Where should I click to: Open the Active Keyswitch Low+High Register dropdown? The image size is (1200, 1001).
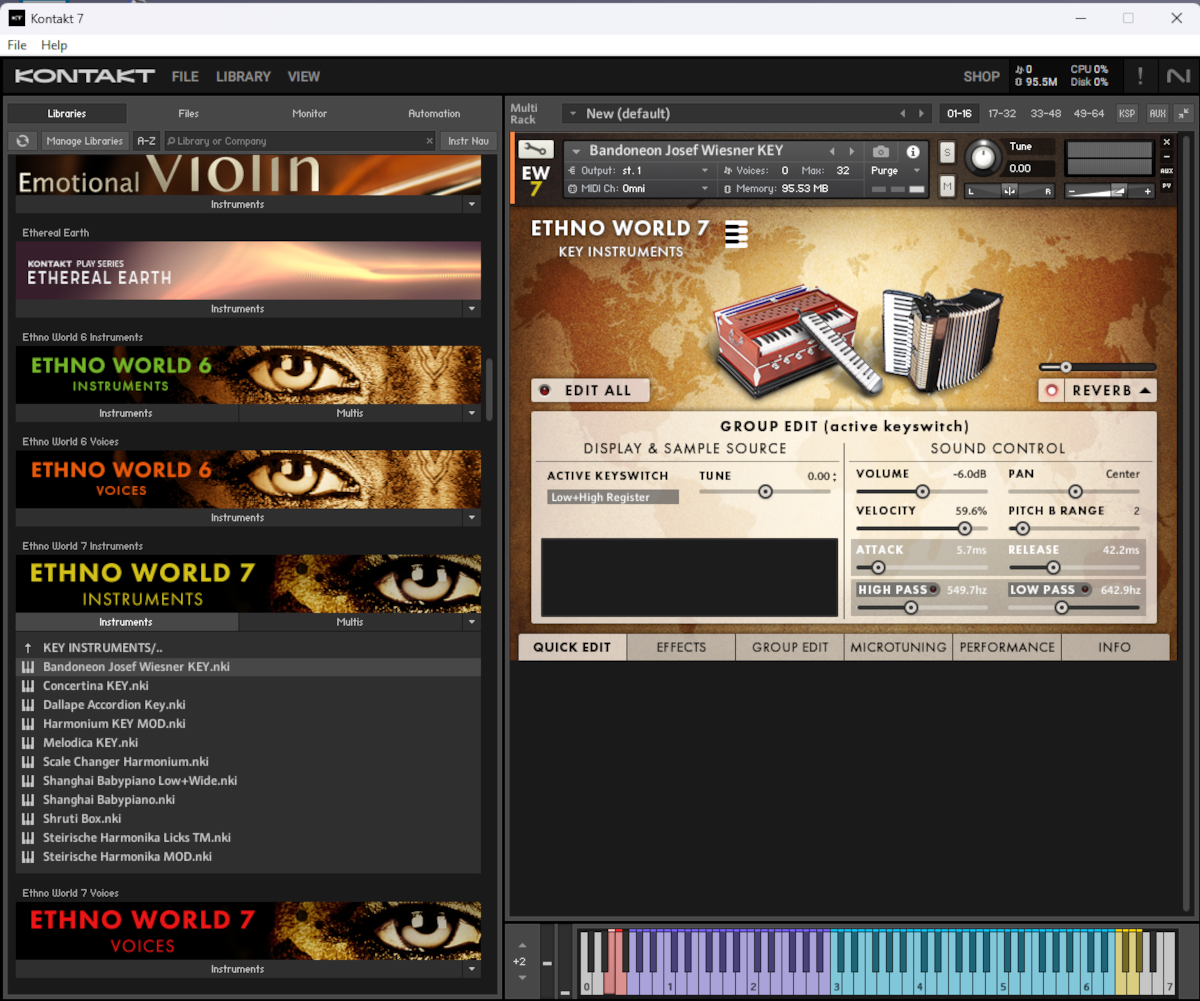tap(613, 497)
